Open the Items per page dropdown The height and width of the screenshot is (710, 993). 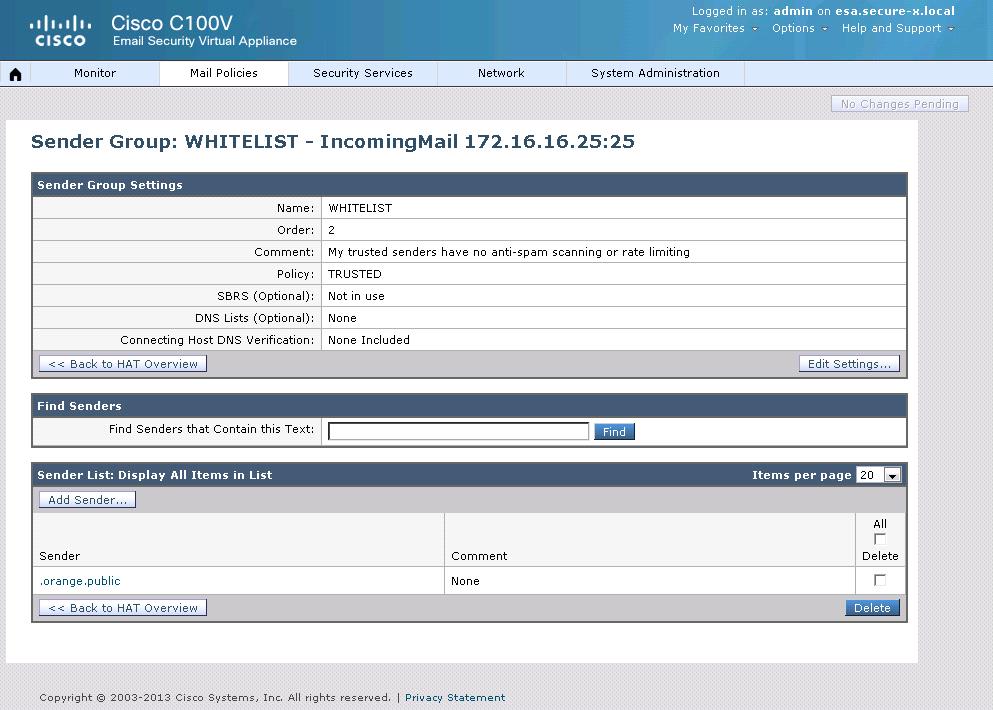[878, 475]
